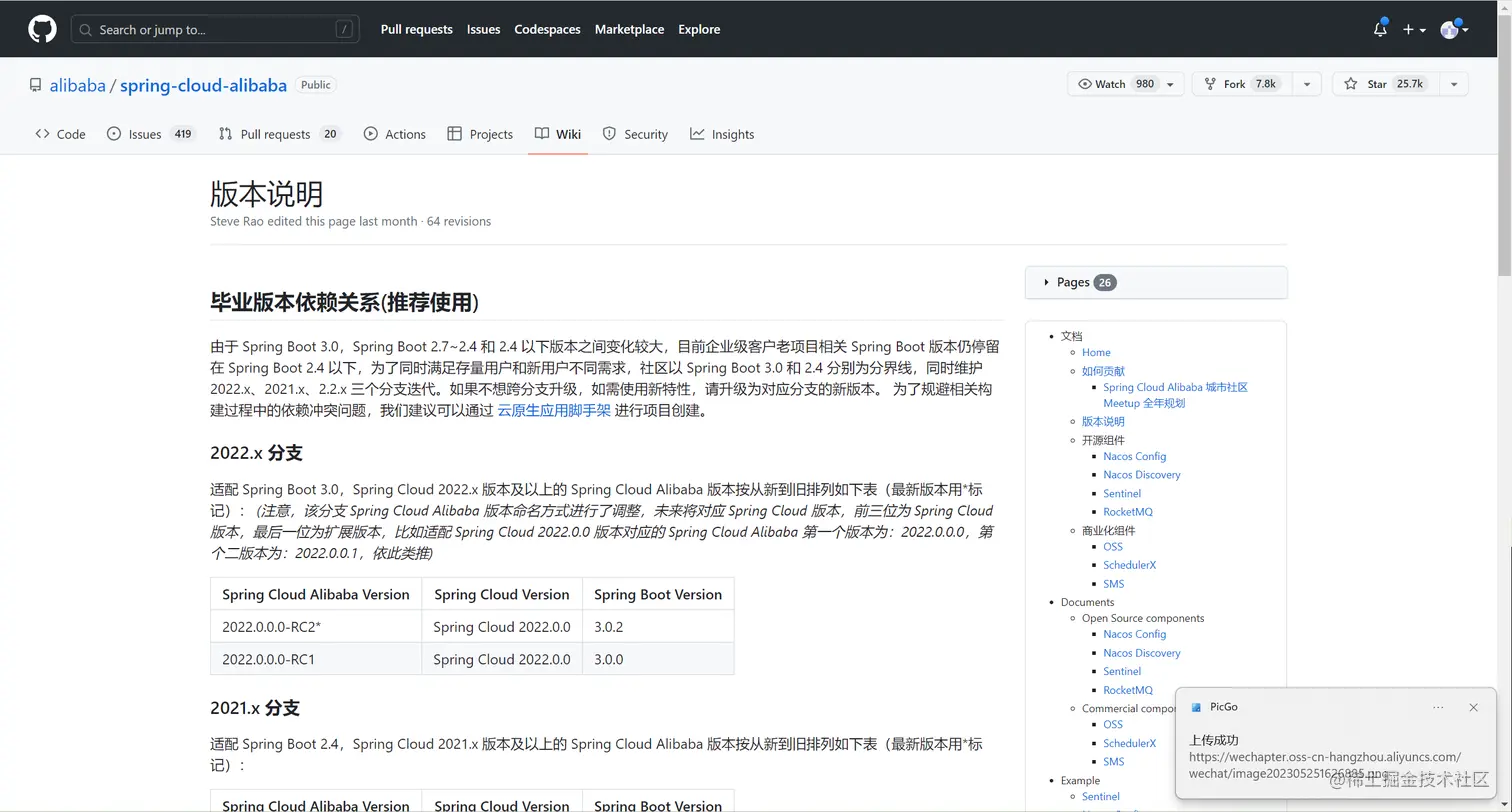The width and height of the screenshot is (1512, 812).
Task: Open Sentinel under 开源组件
Action: point(1122,493)
